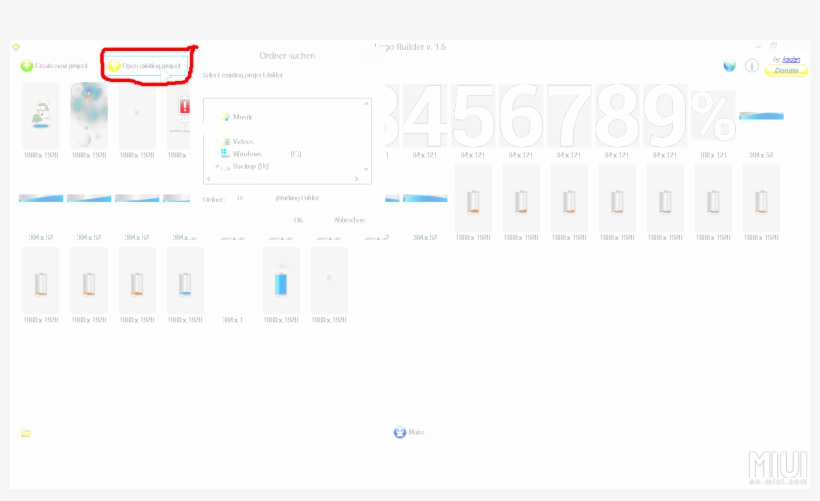Confirm folder dialog with OK
This screenshot has width=820, height=501.
pyautogui.click(x=298, y=220)
